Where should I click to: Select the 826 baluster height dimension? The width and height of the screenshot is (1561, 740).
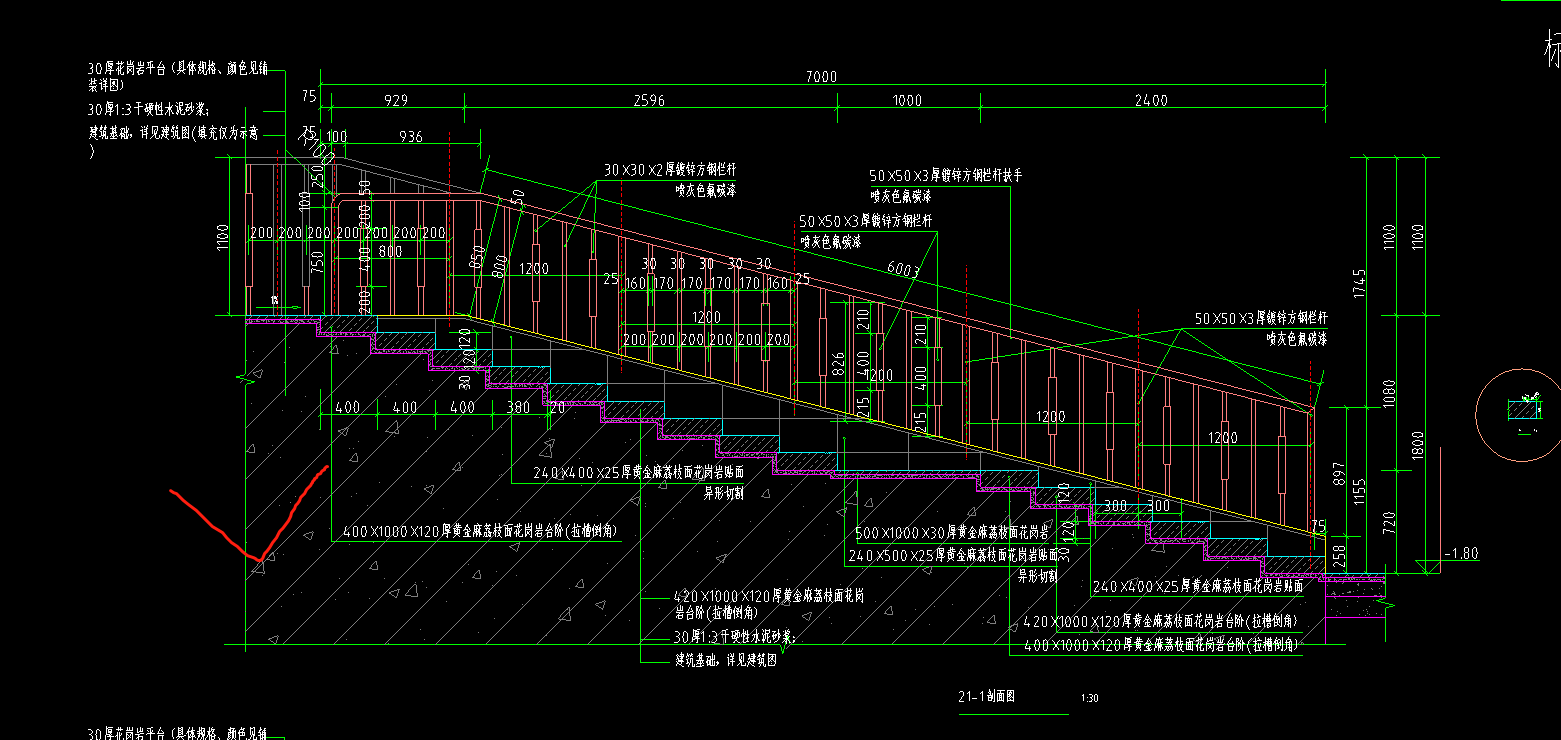pyautogui.click(x=838, y=363)
